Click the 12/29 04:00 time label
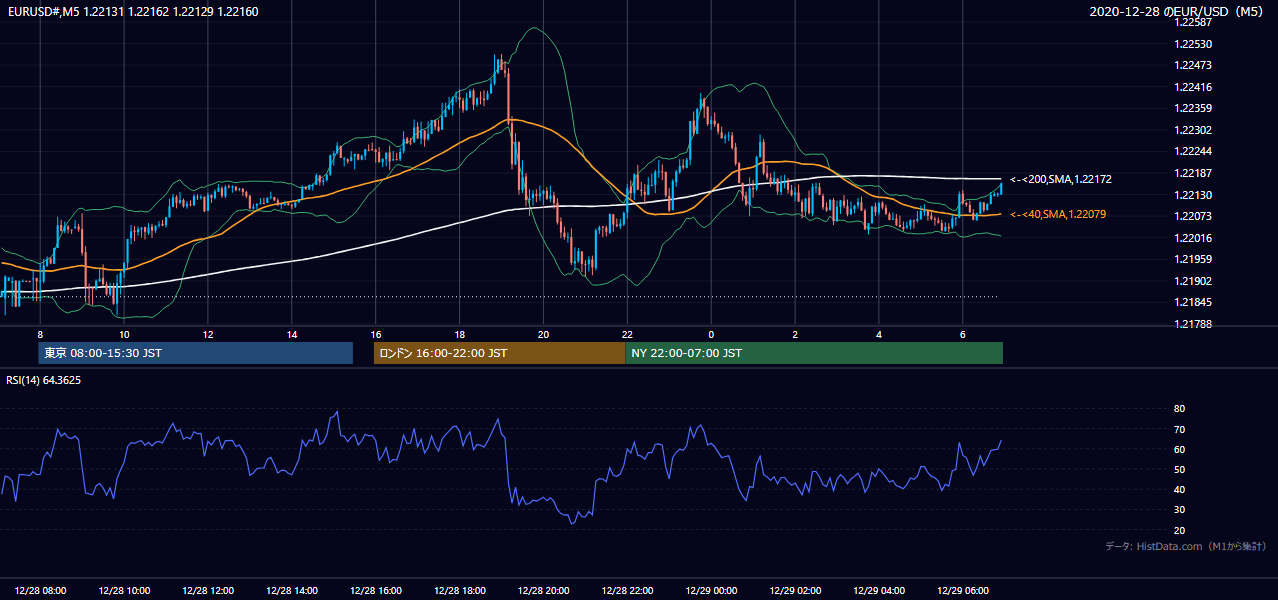Image resolution: width=1278 pixels, height=600 pixels. click(879, 591)
